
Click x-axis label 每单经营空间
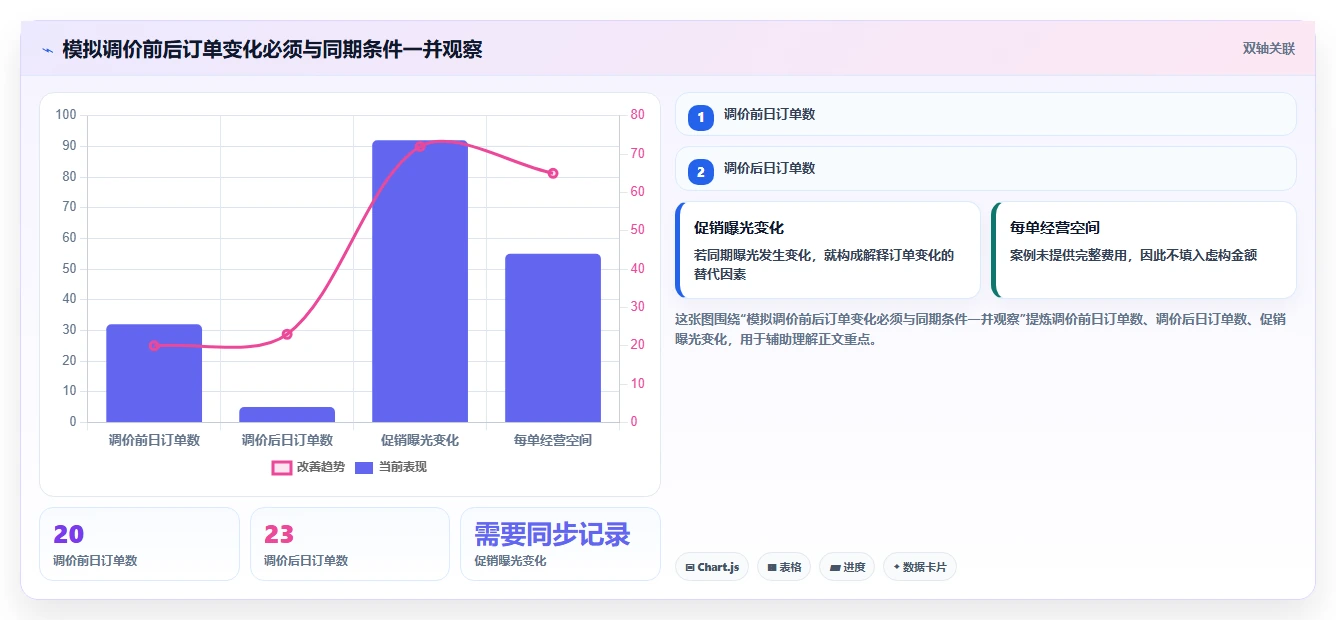click(553, 440)
